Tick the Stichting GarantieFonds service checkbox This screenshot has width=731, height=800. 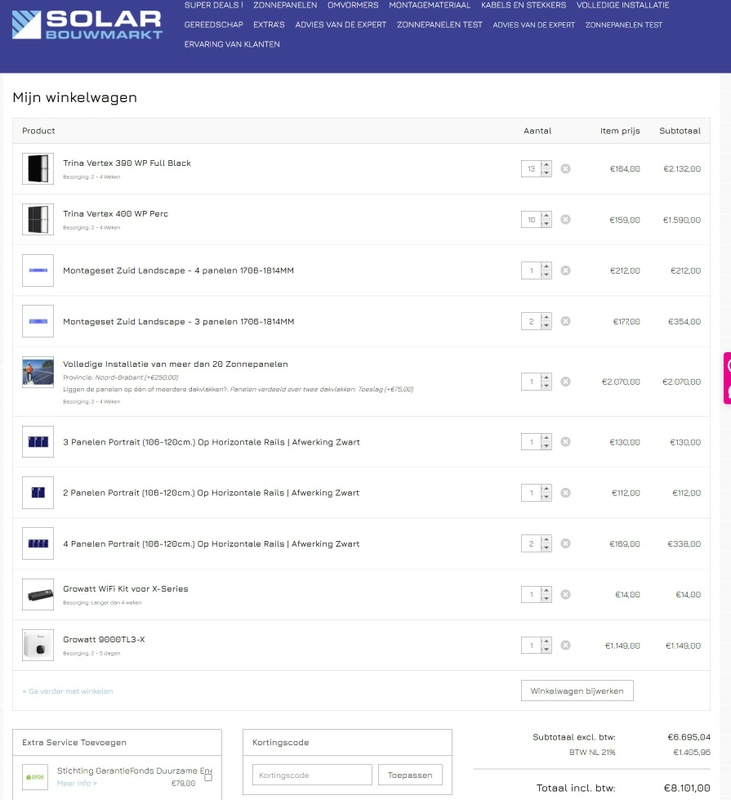click(x=208, y=776)
